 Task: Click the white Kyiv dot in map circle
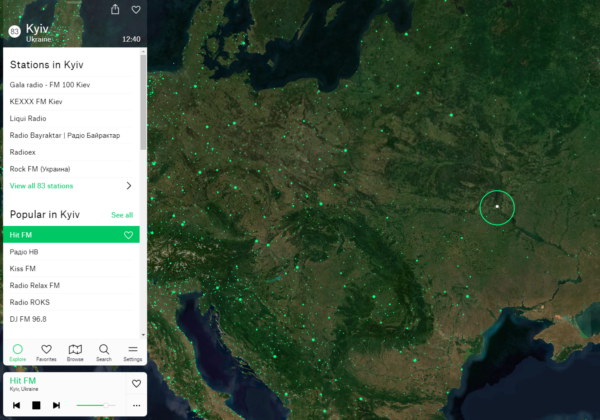(497, 206)
